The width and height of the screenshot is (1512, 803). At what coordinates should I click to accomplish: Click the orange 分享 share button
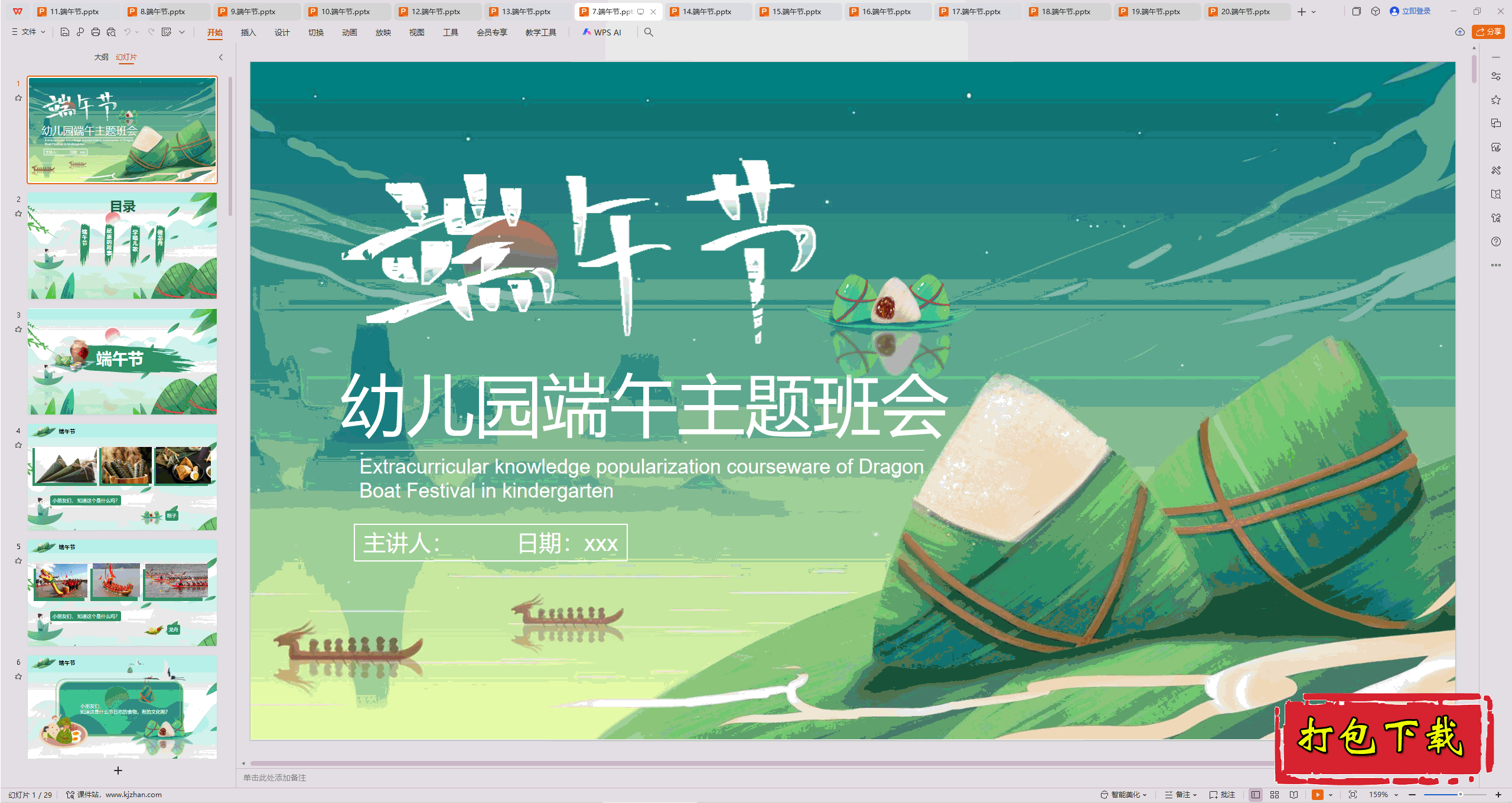tap(1488, 32)
